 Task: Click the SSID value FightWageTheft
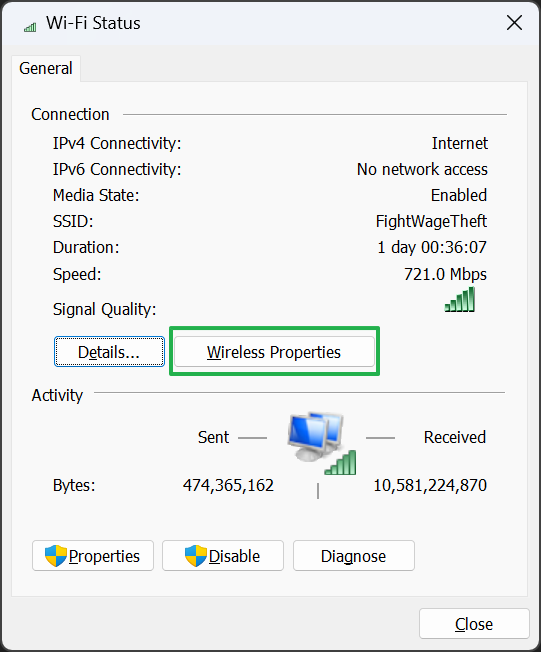point(431,221)
